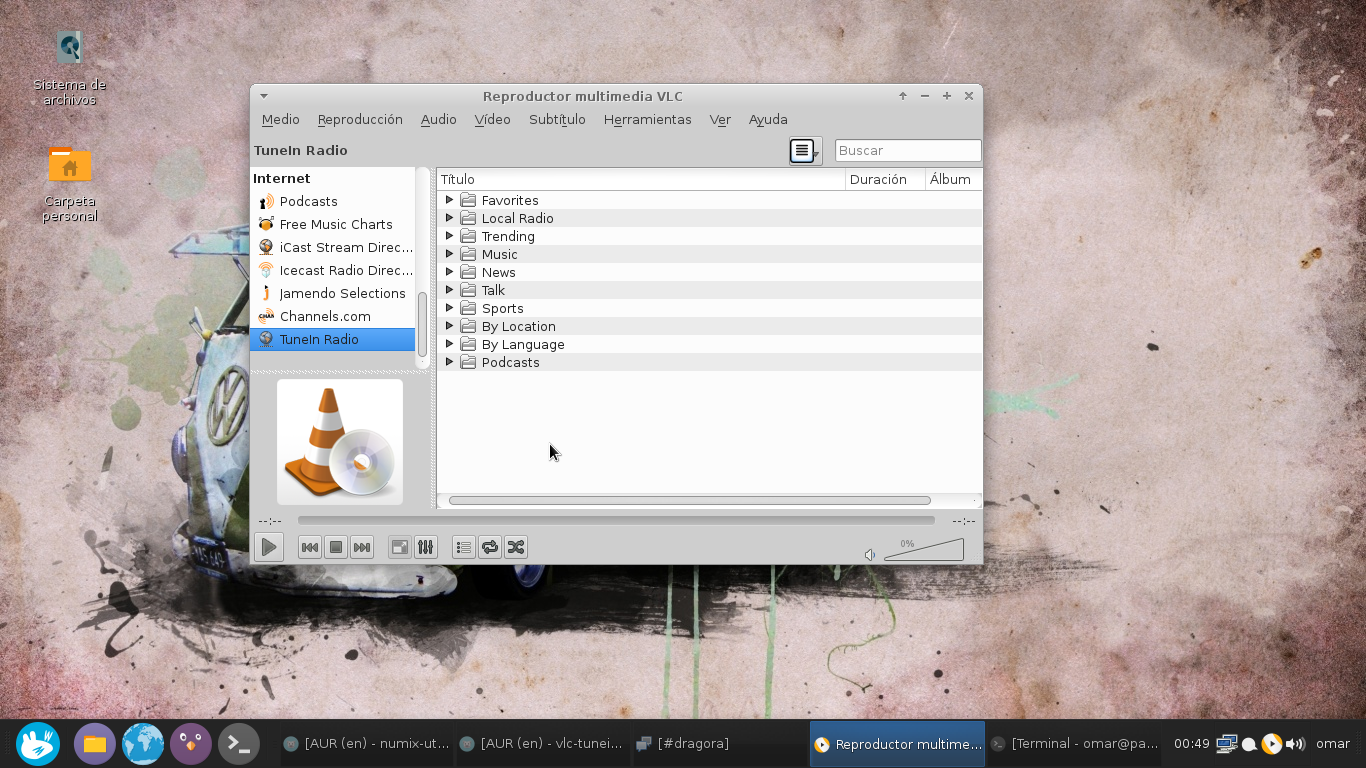Select Icecast Radio Directory source
The image size is (1366, 768).
[332, 270]
